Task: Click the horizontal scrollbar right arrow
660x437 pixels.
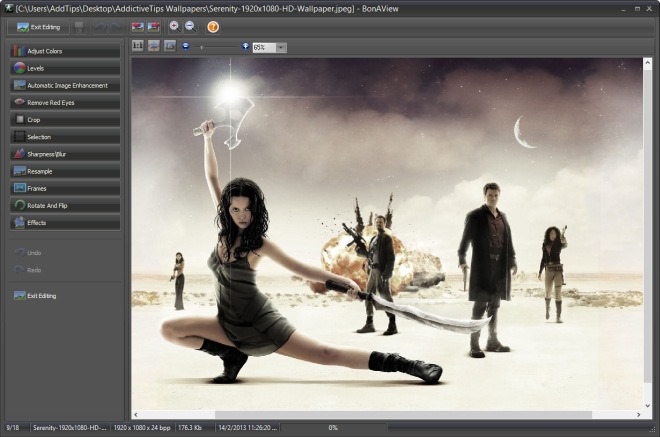Action: click(639, 415)
